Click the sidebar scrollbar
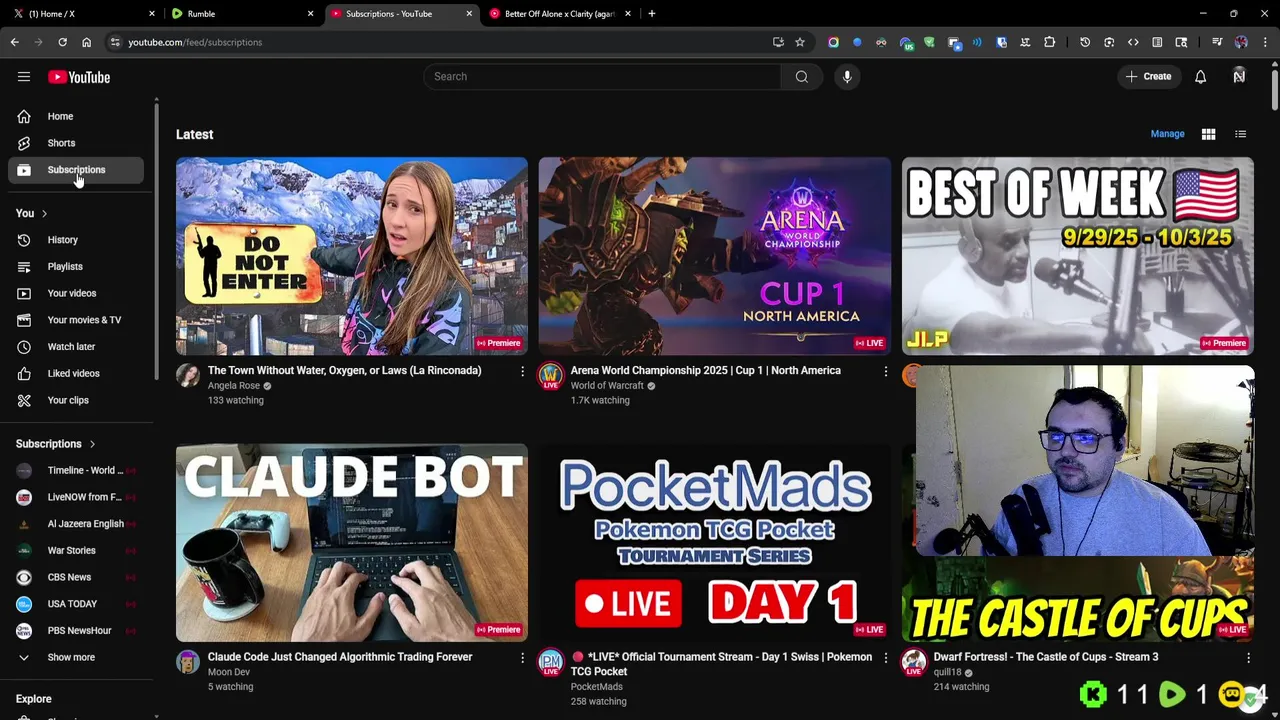The height and width of the screenshot is (720, 1280). pyautogui.click(x=156, y=240)
